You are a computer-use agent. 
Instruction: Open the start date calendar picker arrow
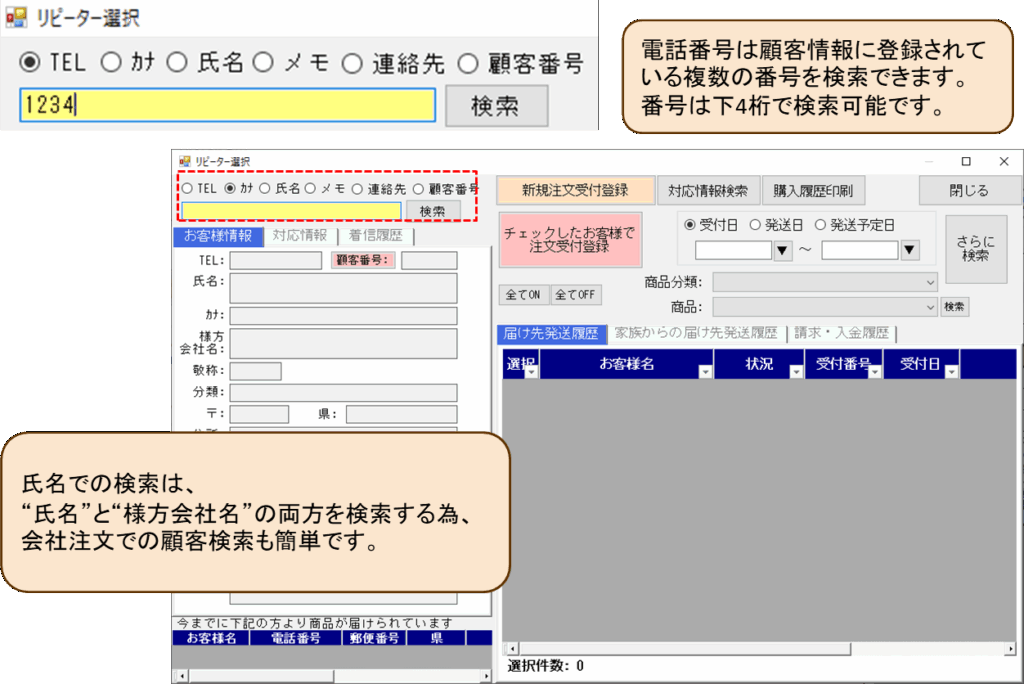(784, 250)
